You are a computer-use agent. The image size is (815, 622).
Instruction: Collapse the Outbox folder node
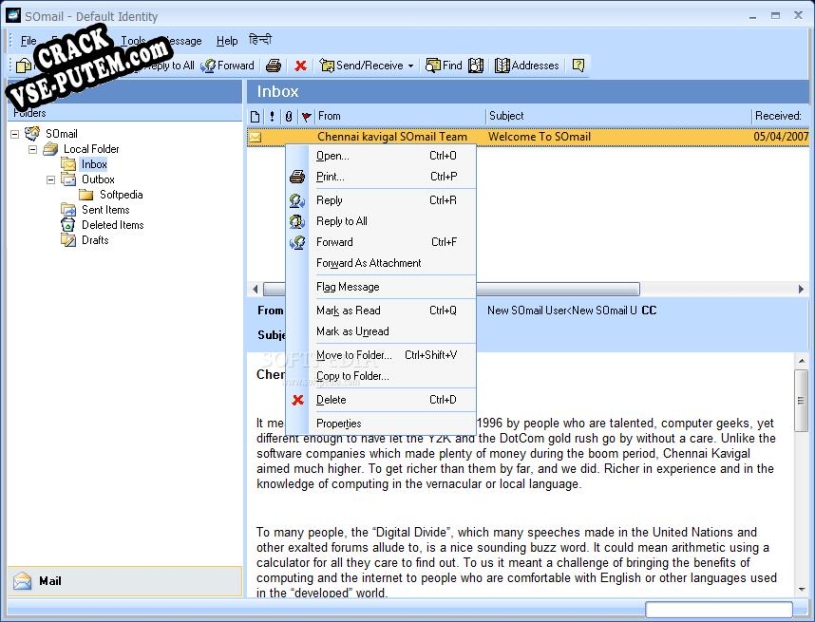pos(51,180)
